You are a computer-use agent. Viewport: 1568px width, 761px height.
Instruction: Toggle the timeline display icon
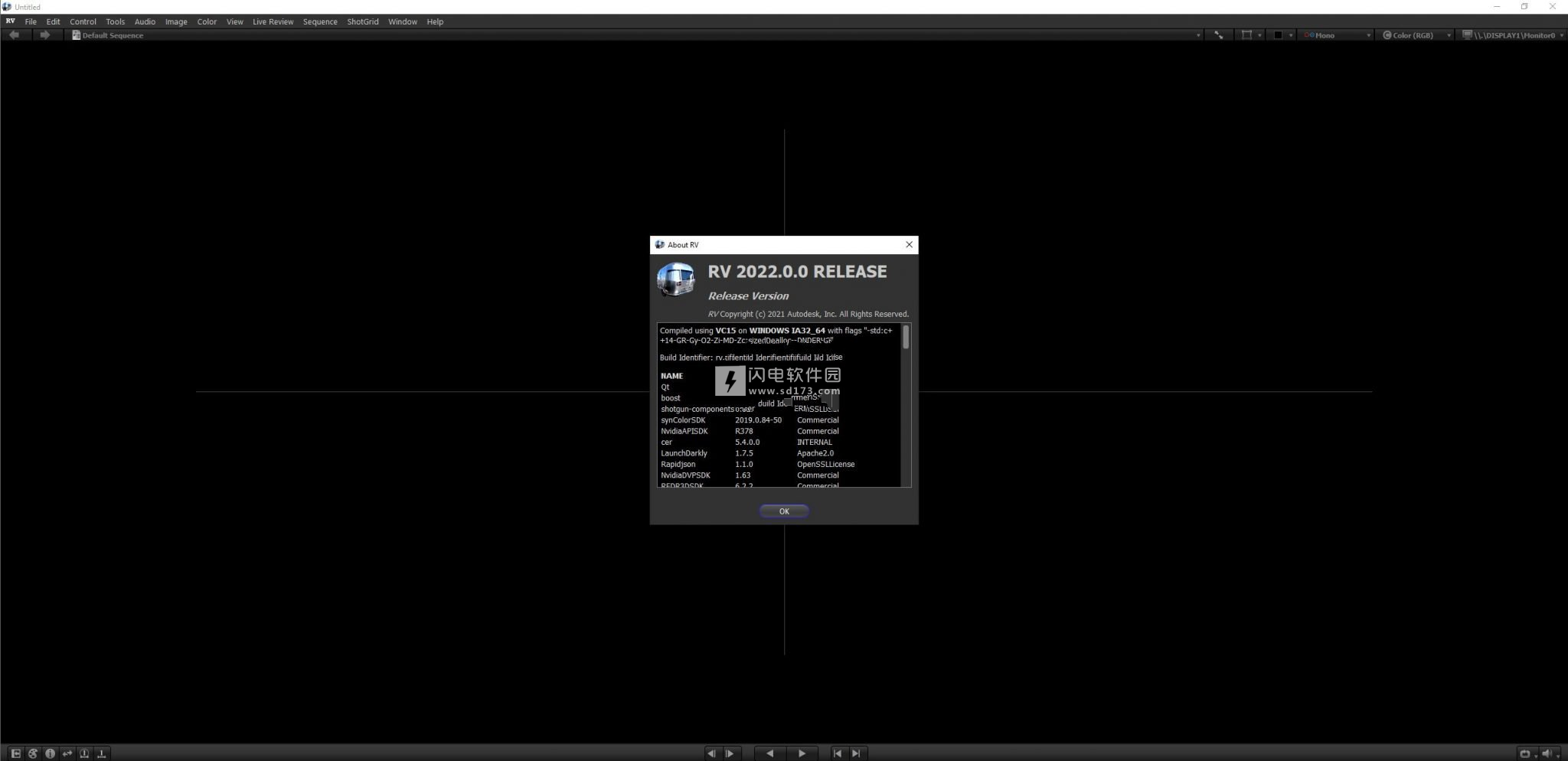pos(101,753)
